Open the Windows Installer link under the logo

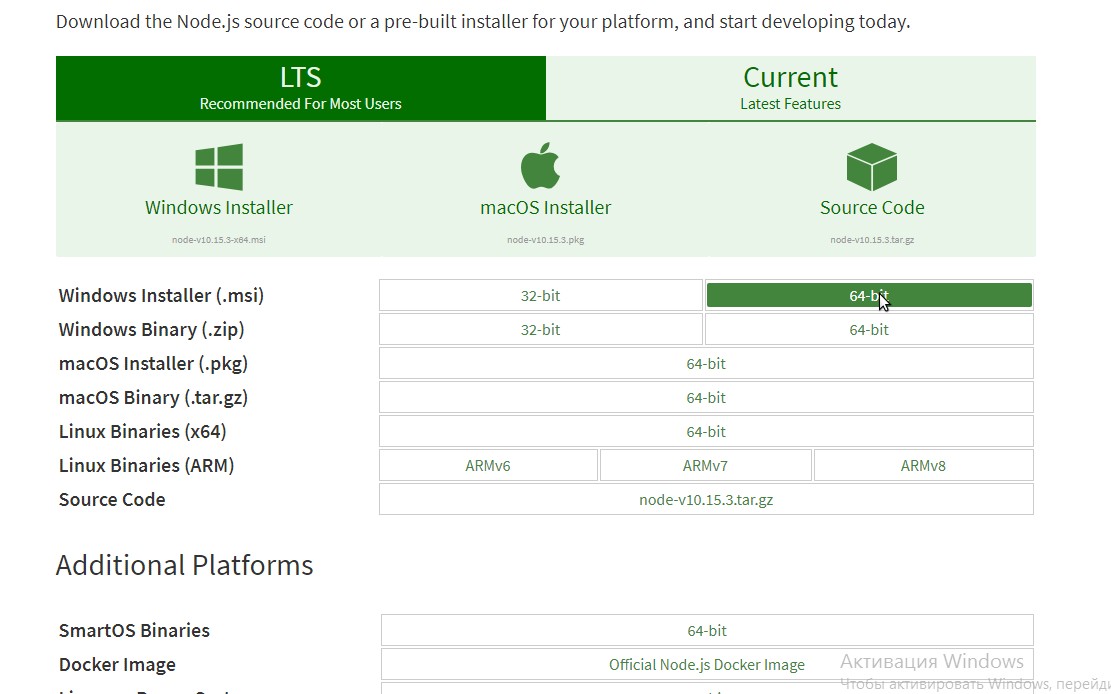point(219,208)
